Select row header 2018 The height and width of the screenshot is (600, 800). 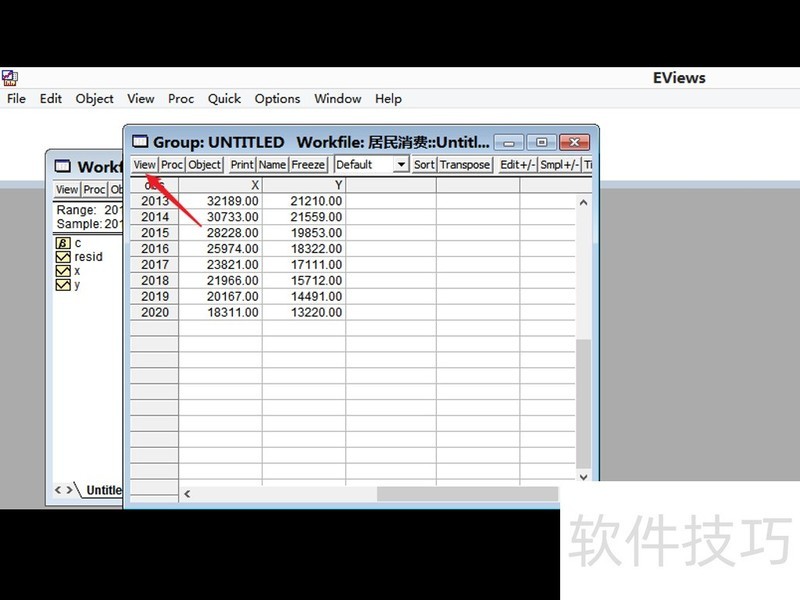(x=155, y=280)
